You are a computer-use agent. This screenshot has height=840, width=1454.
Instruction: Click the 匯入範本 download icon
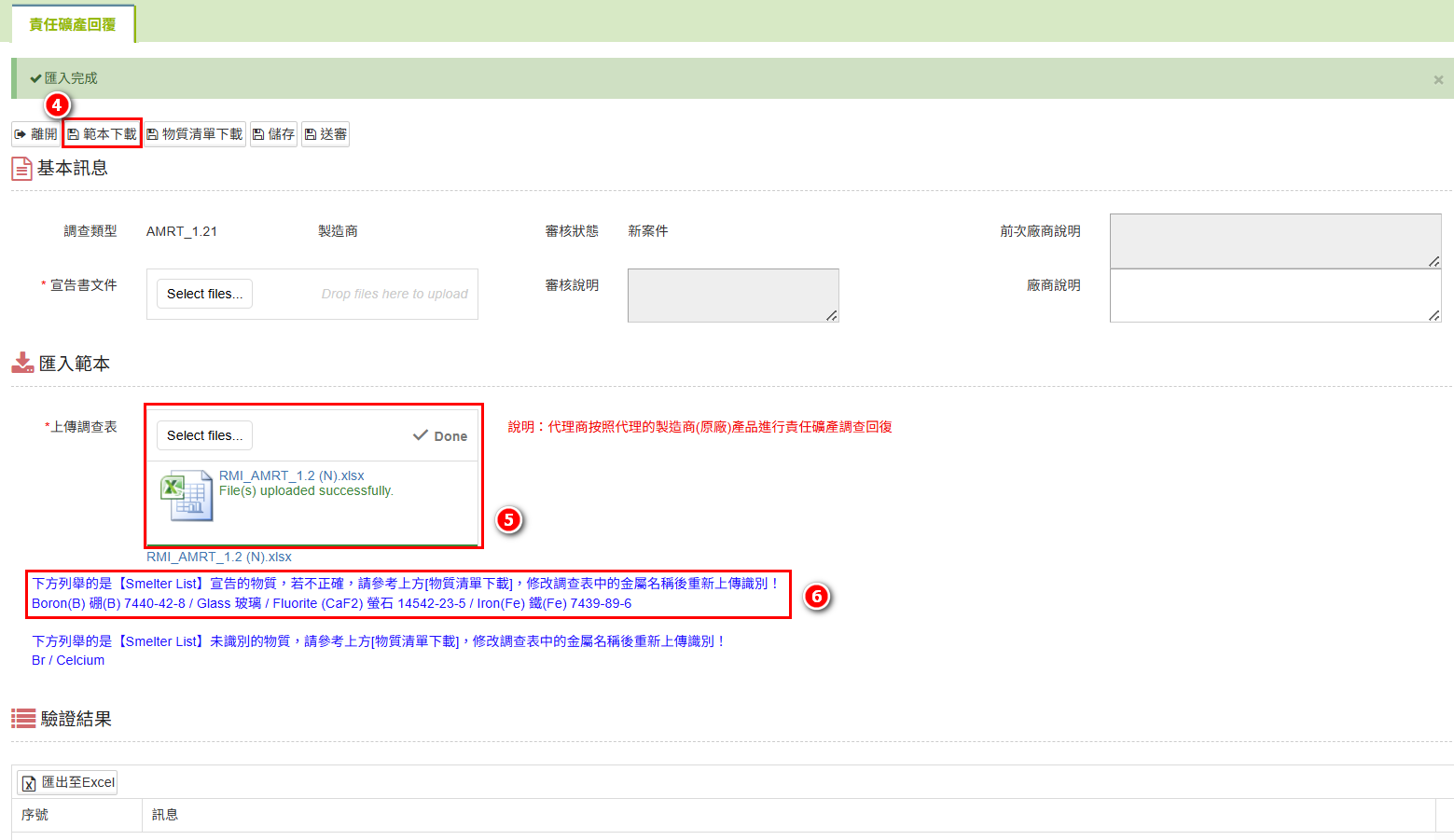click(22, 363)
